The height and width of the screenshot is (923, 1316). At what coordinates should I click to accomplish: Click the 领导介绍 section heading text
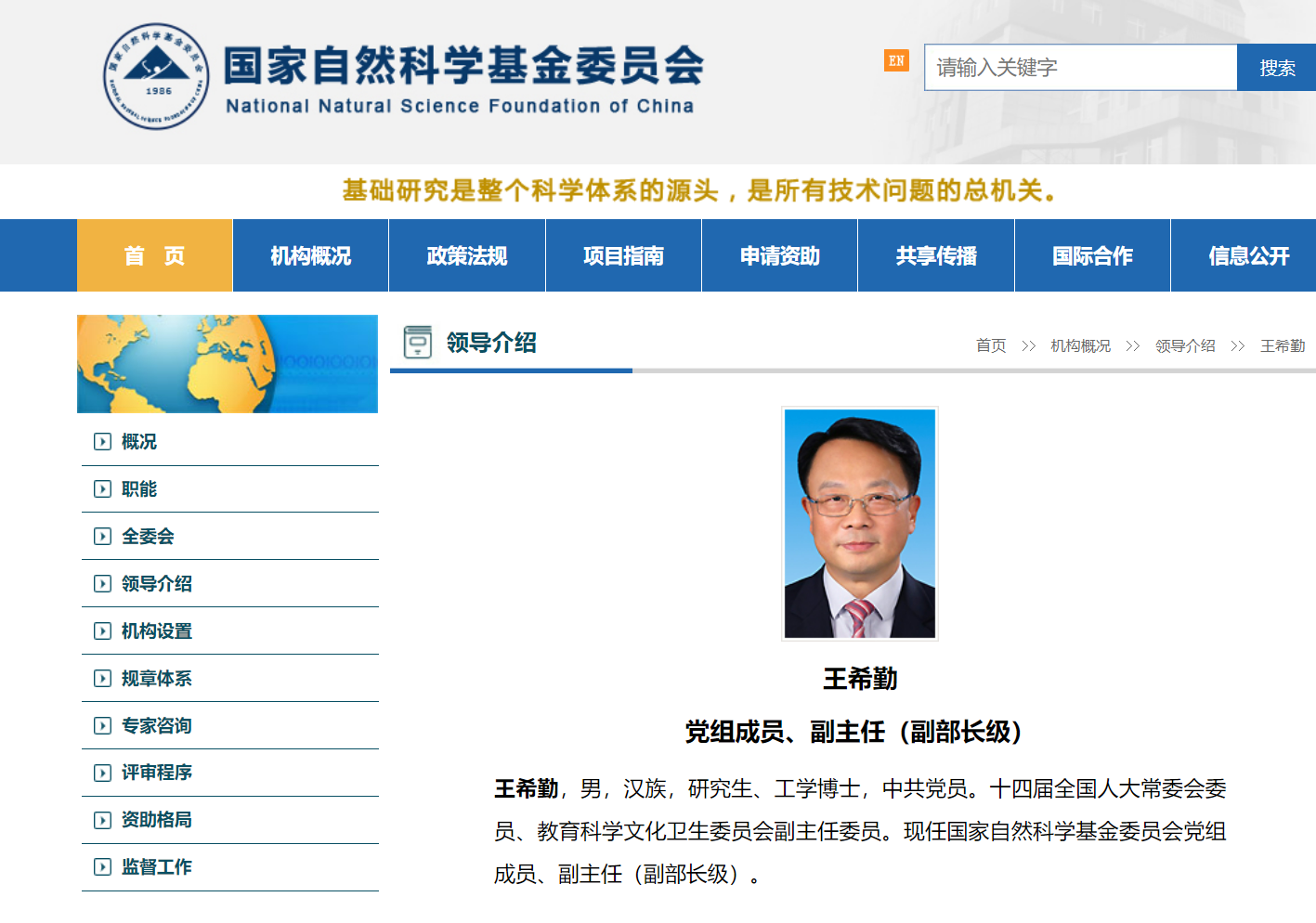491,343
